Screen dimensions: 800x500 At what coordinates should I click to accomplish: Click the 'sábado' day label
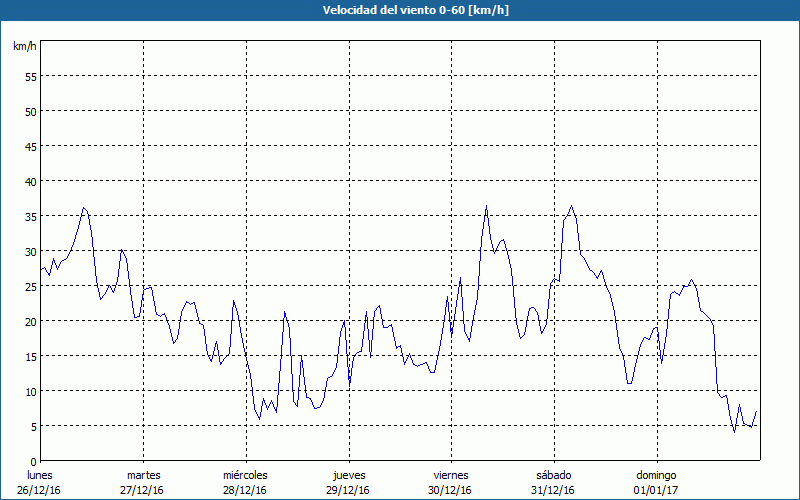(x=553, y=475)
